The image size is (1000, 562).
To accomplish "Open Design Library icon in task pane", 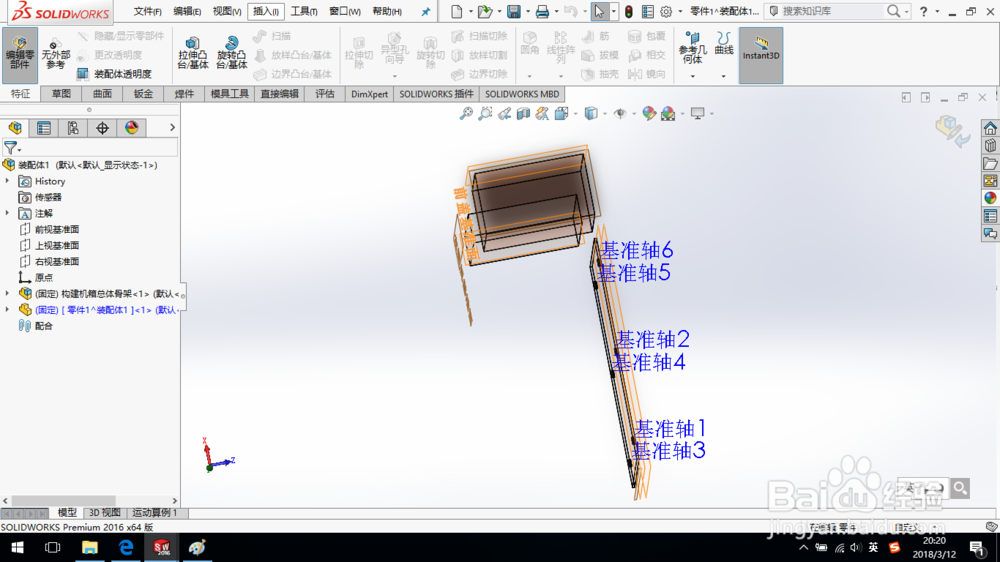I will coord(990,146).
